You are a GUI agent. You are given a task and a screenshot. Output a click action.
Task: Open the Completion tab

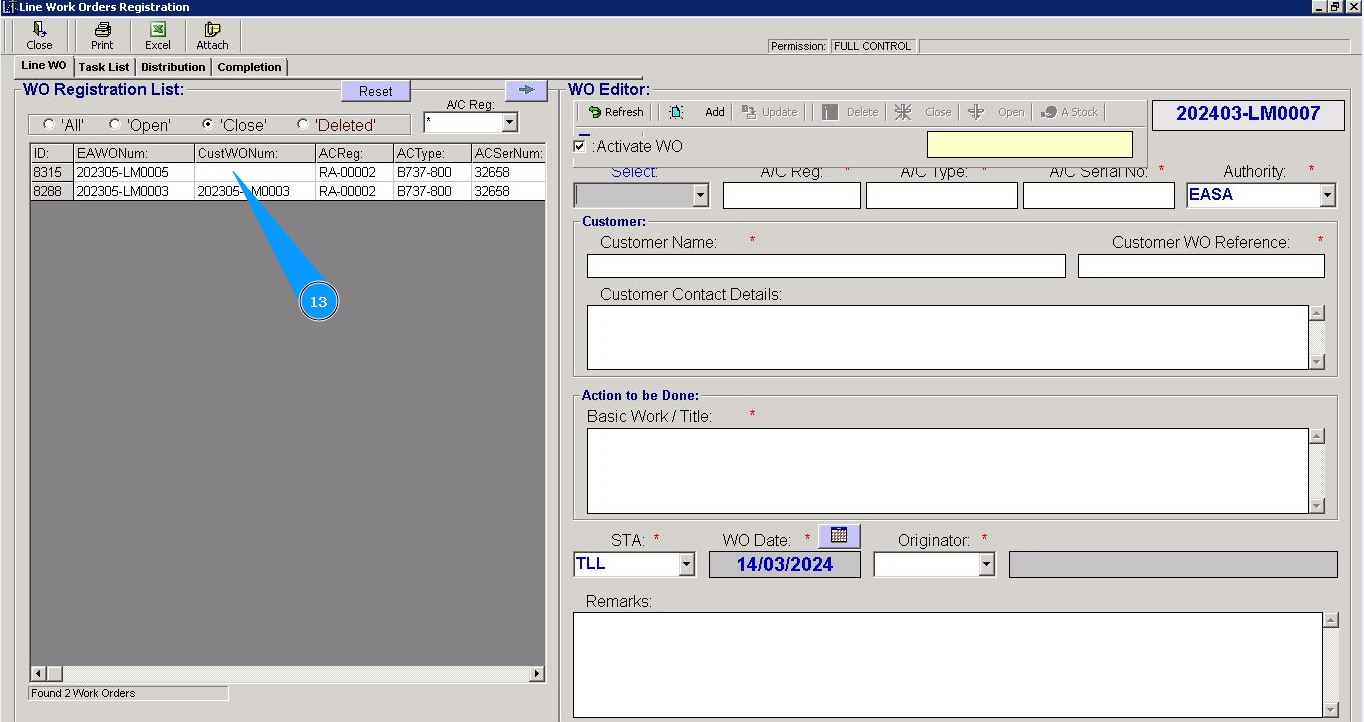[x=249, y=67]
